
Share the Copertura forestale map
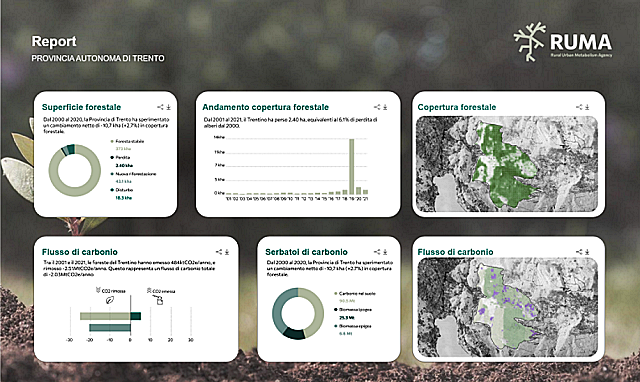(579, 107)
